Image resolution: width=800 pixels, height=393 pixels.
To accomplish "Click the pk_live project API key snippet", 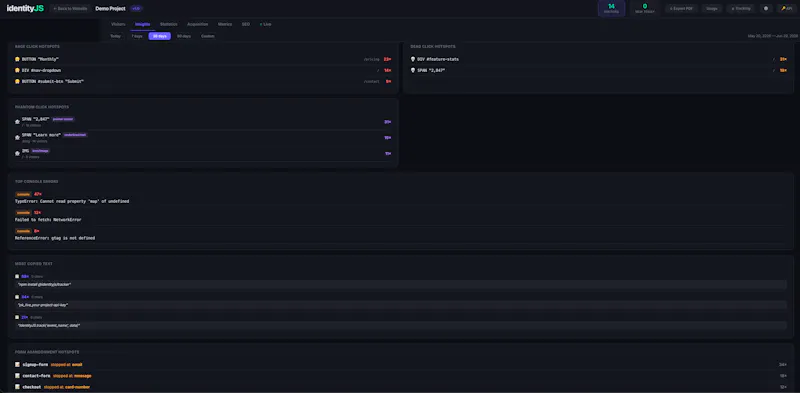I will [401, 305].
